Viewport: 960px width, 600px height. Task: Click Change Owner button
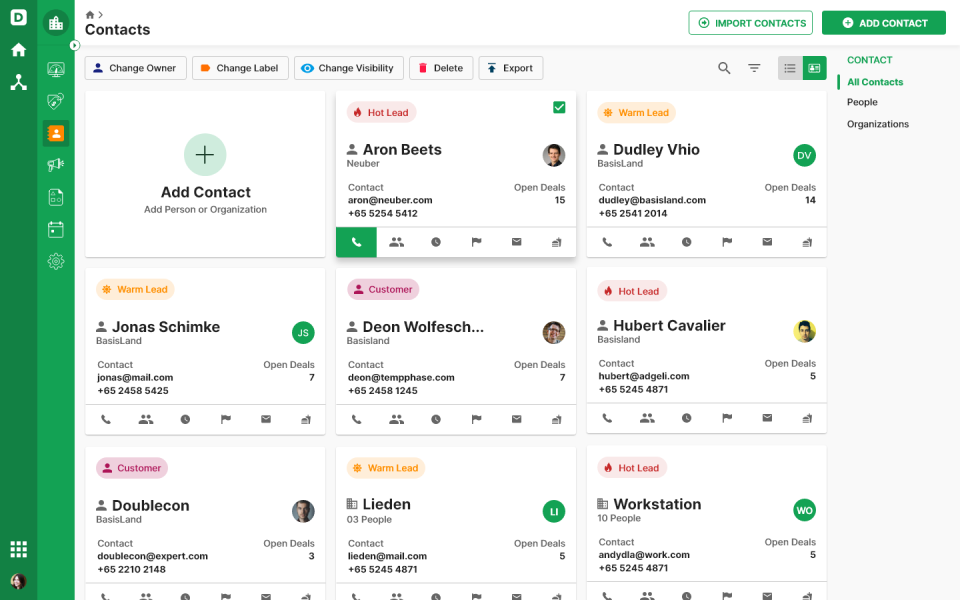(134, 68)
